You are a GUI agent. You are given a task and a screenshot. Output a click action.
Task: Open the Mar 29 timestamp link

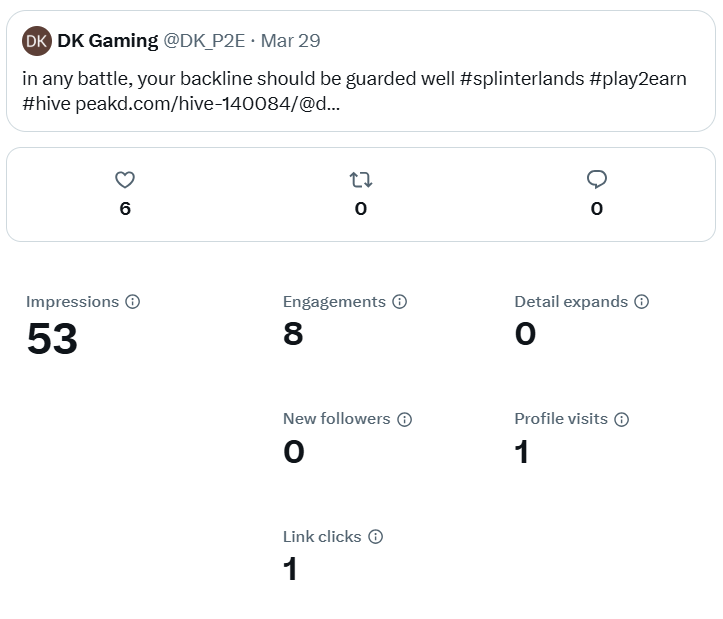(x=290, y=41)
